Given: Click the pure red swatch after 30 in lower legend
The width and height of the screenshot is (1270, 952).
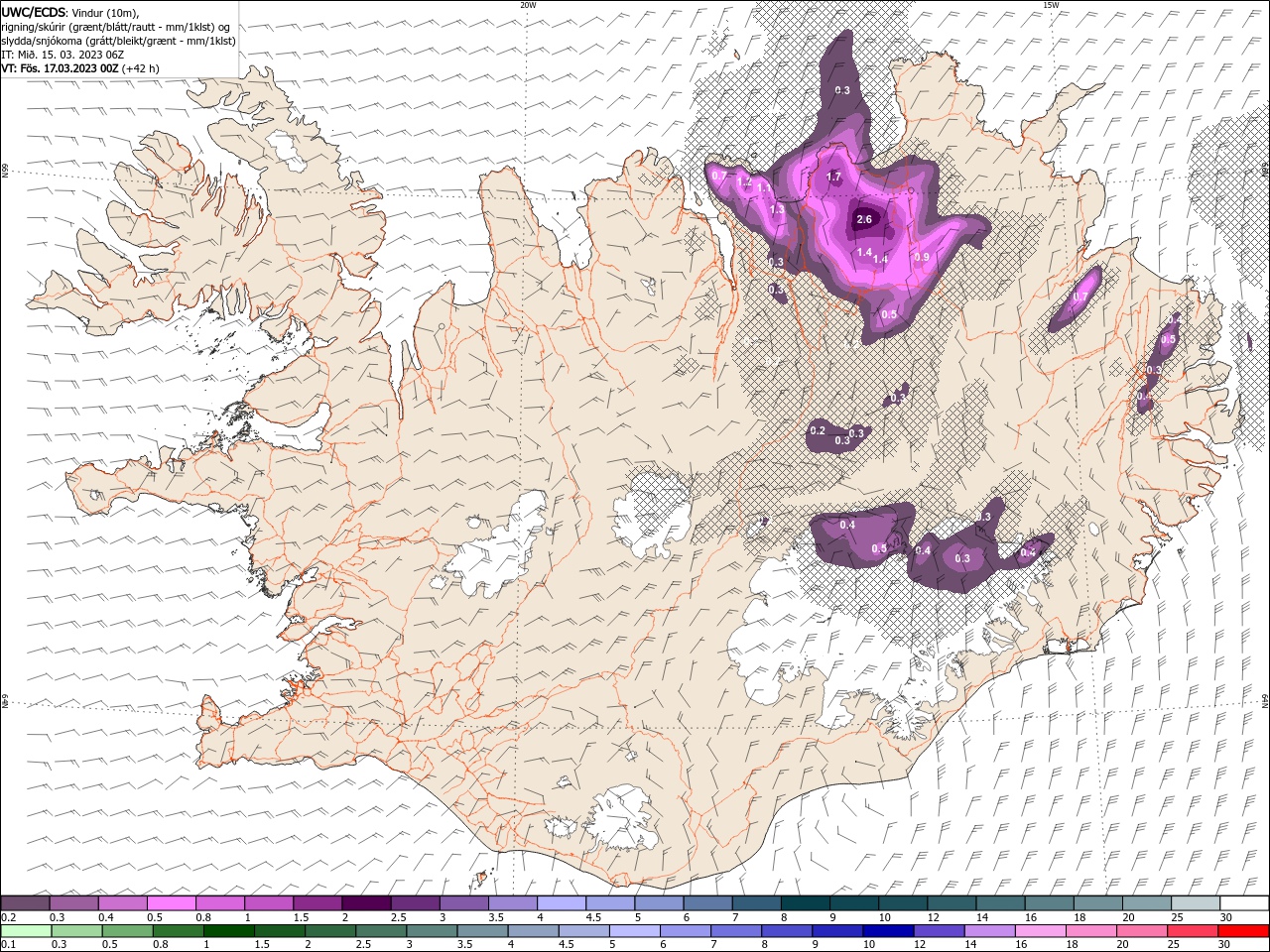Looking at the screenshot, I should coord(1243,931).
